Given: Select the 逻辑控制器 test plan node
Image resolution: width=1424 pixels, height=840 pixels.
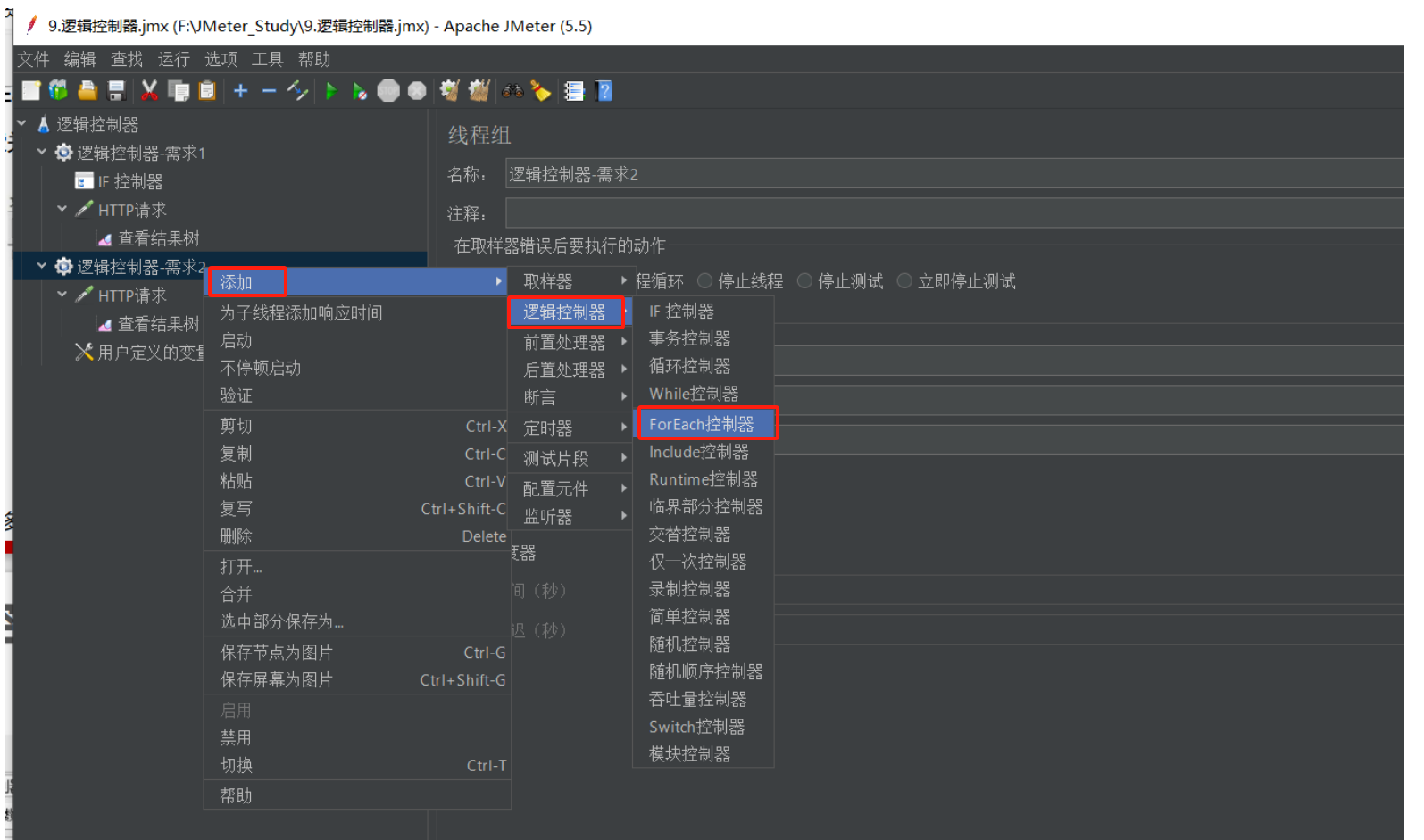Looking at the screenshot, I should (97, 124).
